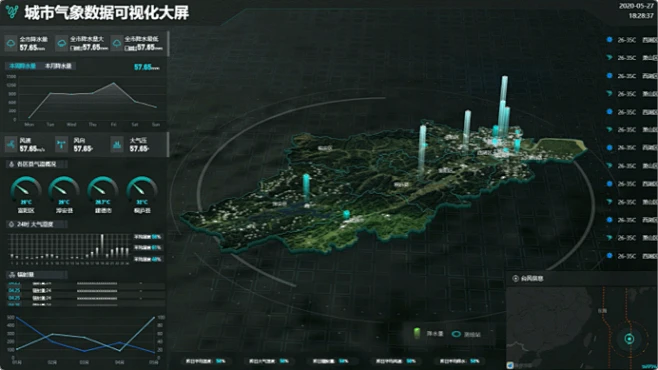Click the typhoon center marker on the mini map

(x=629, y=339)
